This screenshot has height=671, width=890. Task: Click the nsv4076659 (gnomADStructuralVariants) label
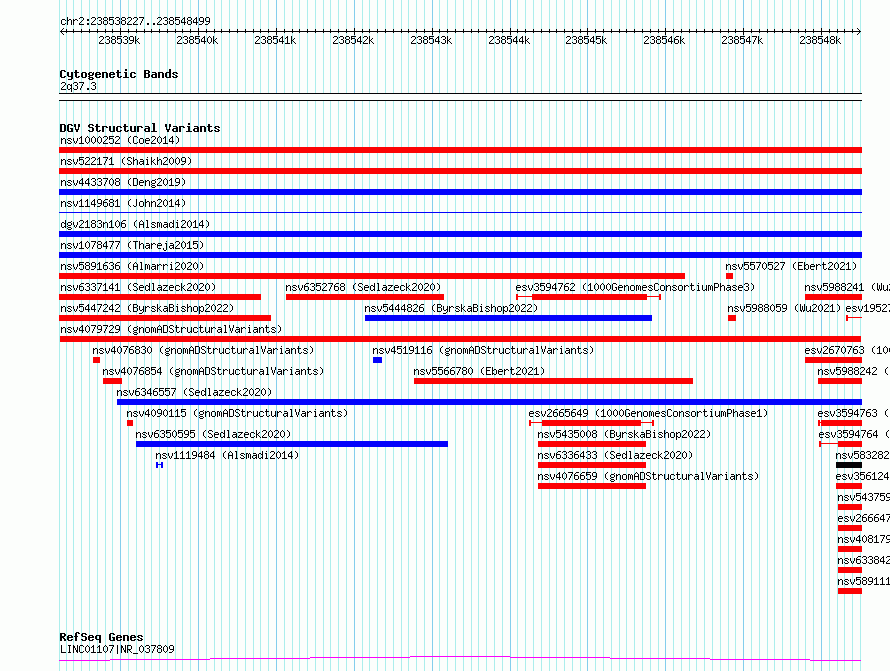point(648,476)
